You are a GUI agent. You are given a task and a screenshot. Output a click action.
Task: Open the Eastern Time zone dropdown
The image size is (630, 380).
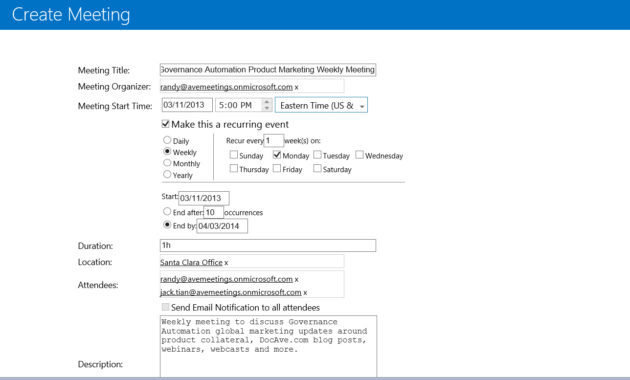(x=321, y=105)
